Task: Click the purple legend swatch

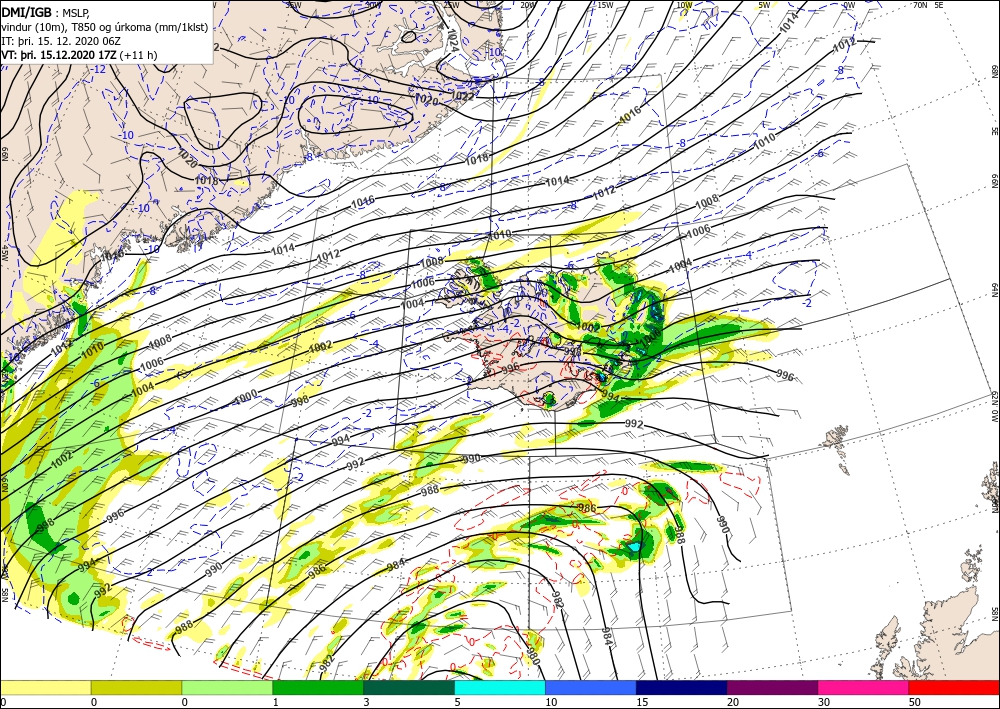Action: click(772, 687)
